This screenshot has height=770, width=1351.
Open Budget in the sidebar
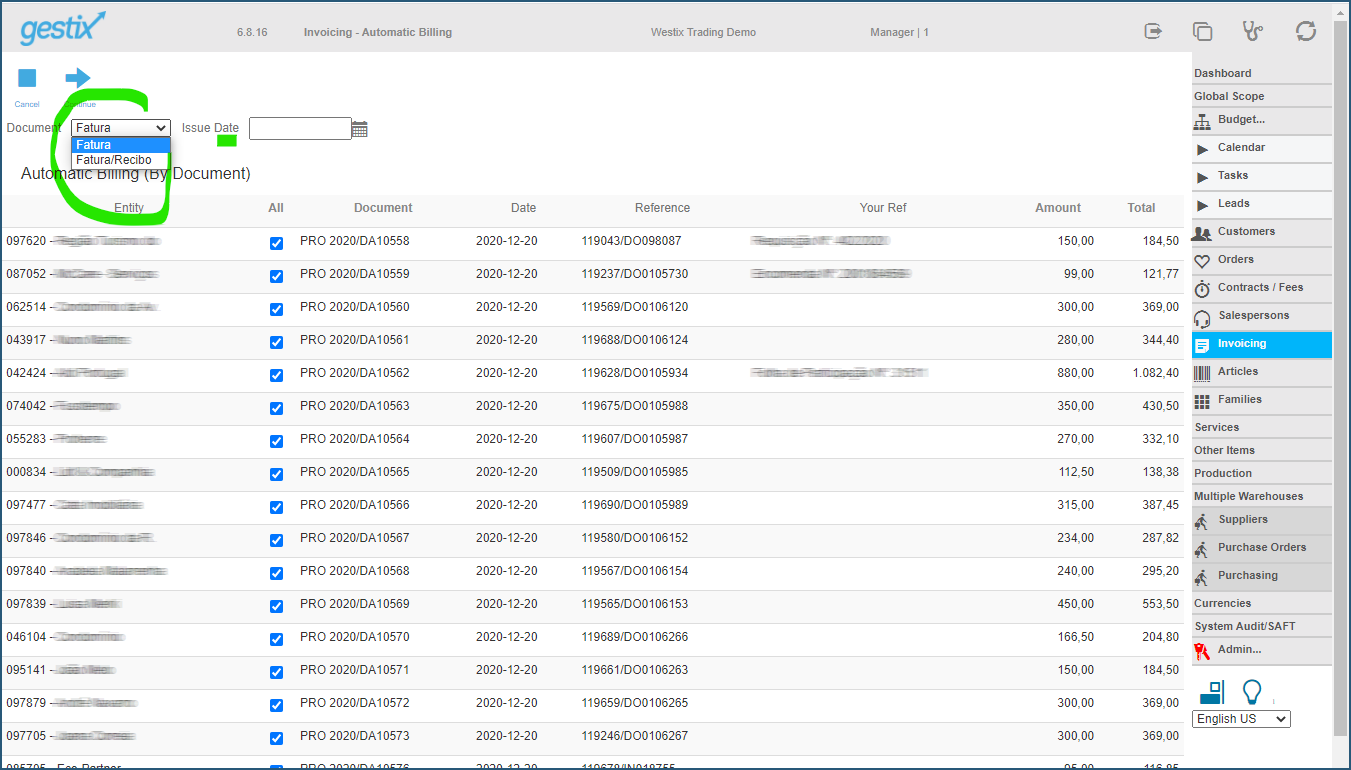pos(1262,120)
